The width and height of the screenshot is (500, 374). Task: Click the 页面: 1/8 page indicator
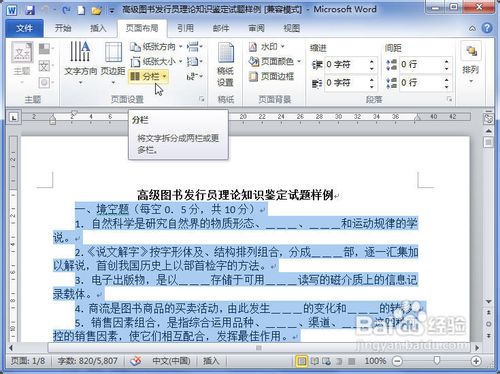[x=28, y=361]
